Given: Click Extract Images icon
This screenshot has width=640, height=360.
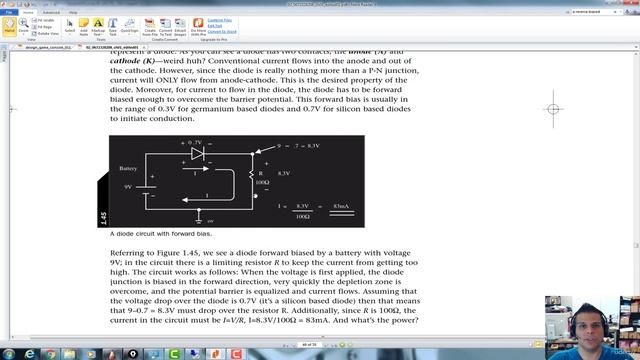Looking at the screenshot, I should (x=180, y=27).
